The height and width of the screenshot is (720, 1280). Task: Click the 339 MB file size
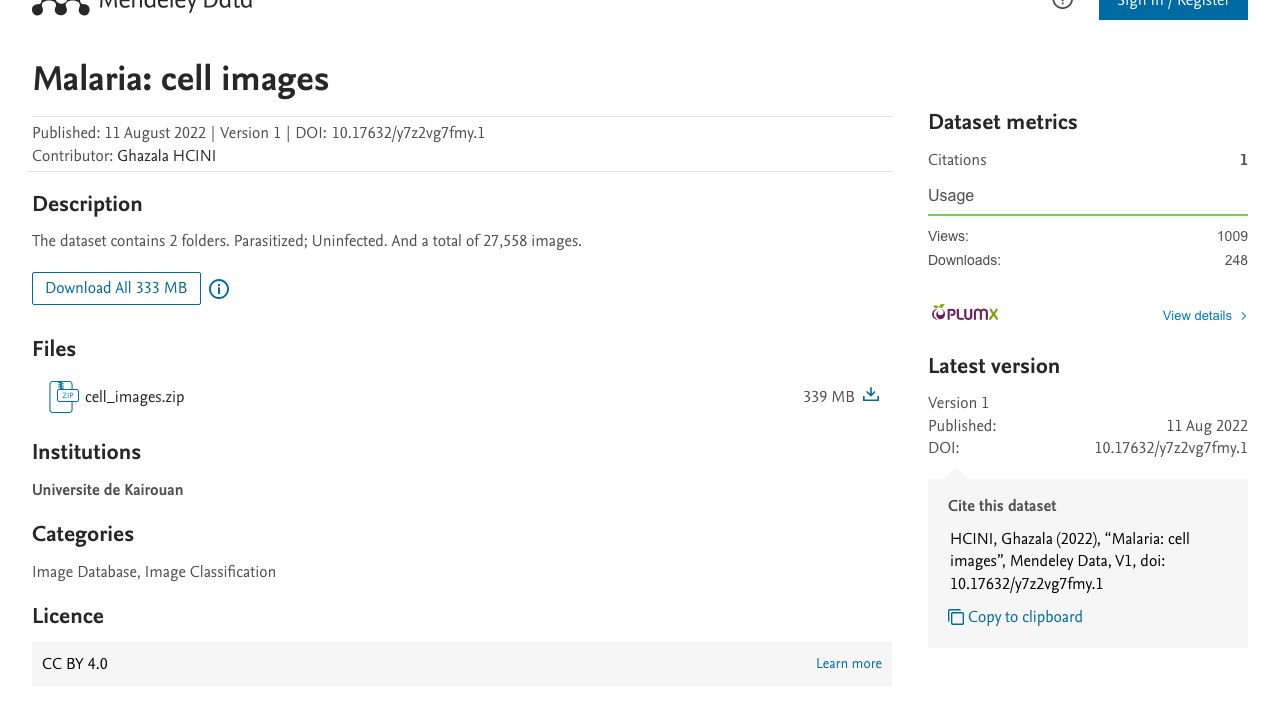pos(828,397)
